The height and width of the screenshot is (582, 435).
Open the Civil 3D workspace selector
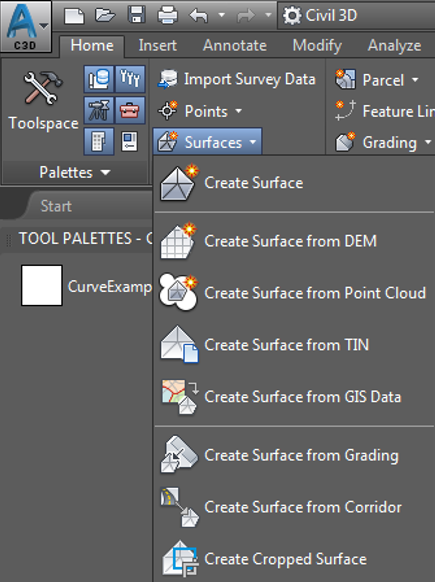(356, 16)
